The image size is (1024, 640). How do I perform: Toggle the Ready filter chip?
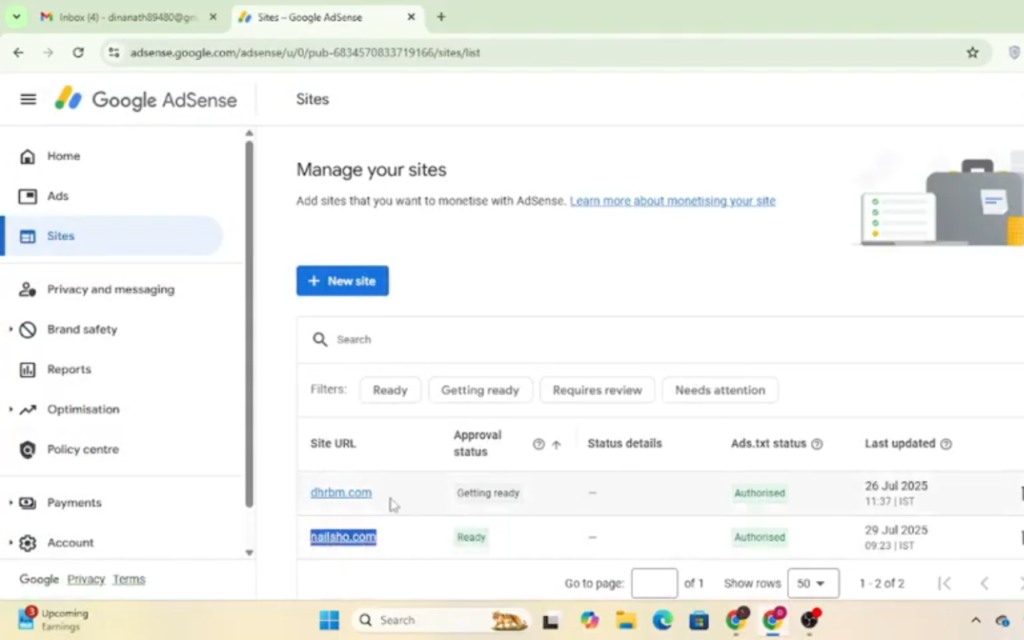390,390
